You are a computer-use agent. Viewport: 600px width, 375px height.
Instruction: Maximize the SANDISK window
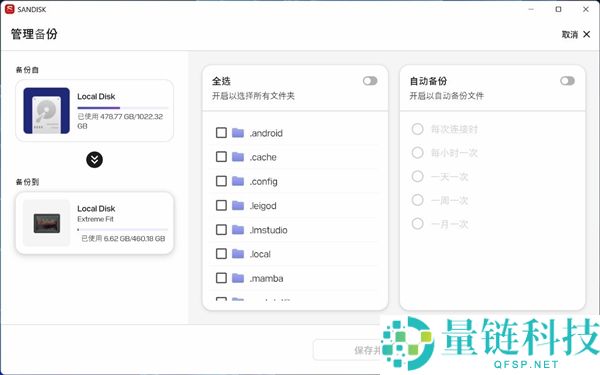[558, 9]
